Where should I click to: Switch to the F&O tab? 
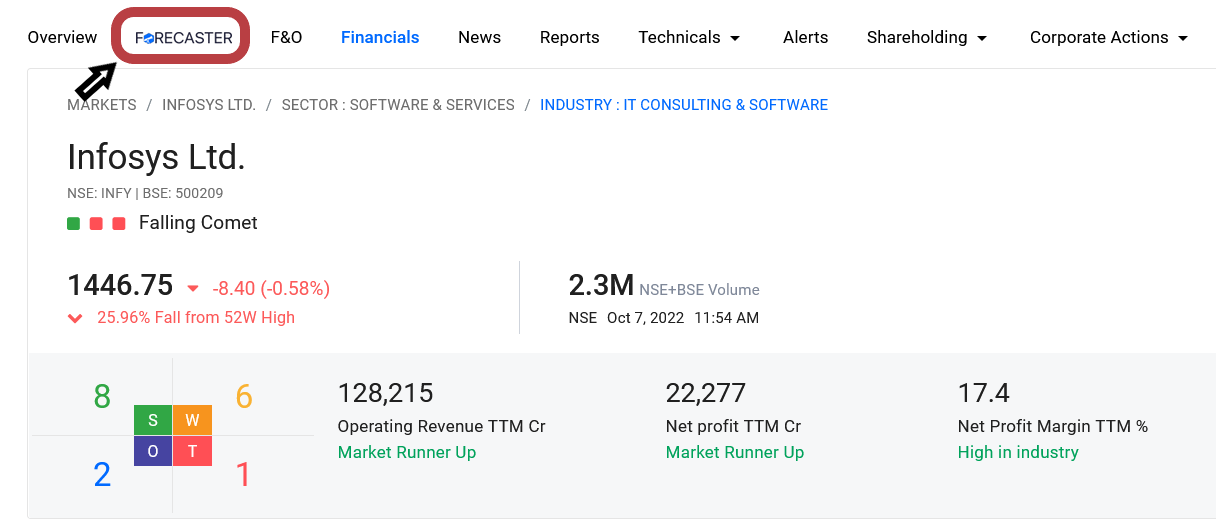286,37
